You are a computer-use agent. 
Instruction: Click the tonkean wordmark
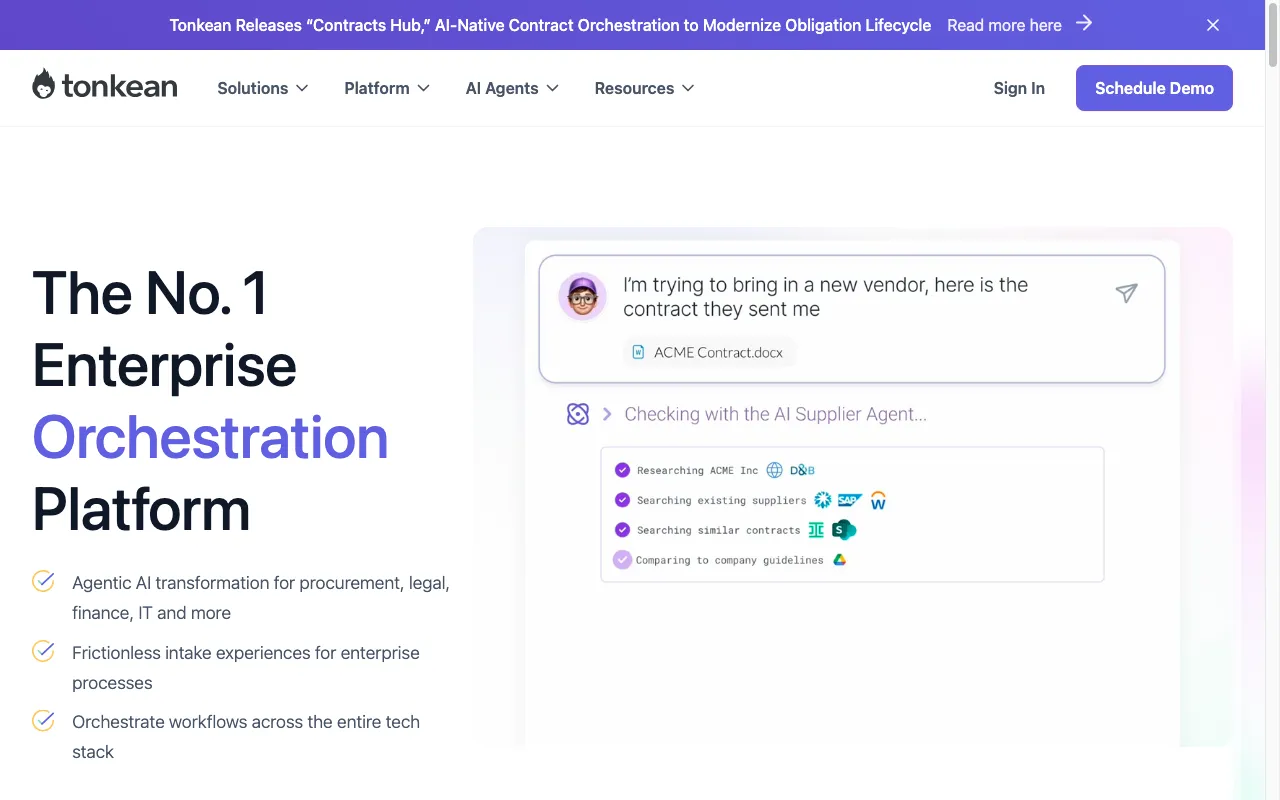point(119,86)
